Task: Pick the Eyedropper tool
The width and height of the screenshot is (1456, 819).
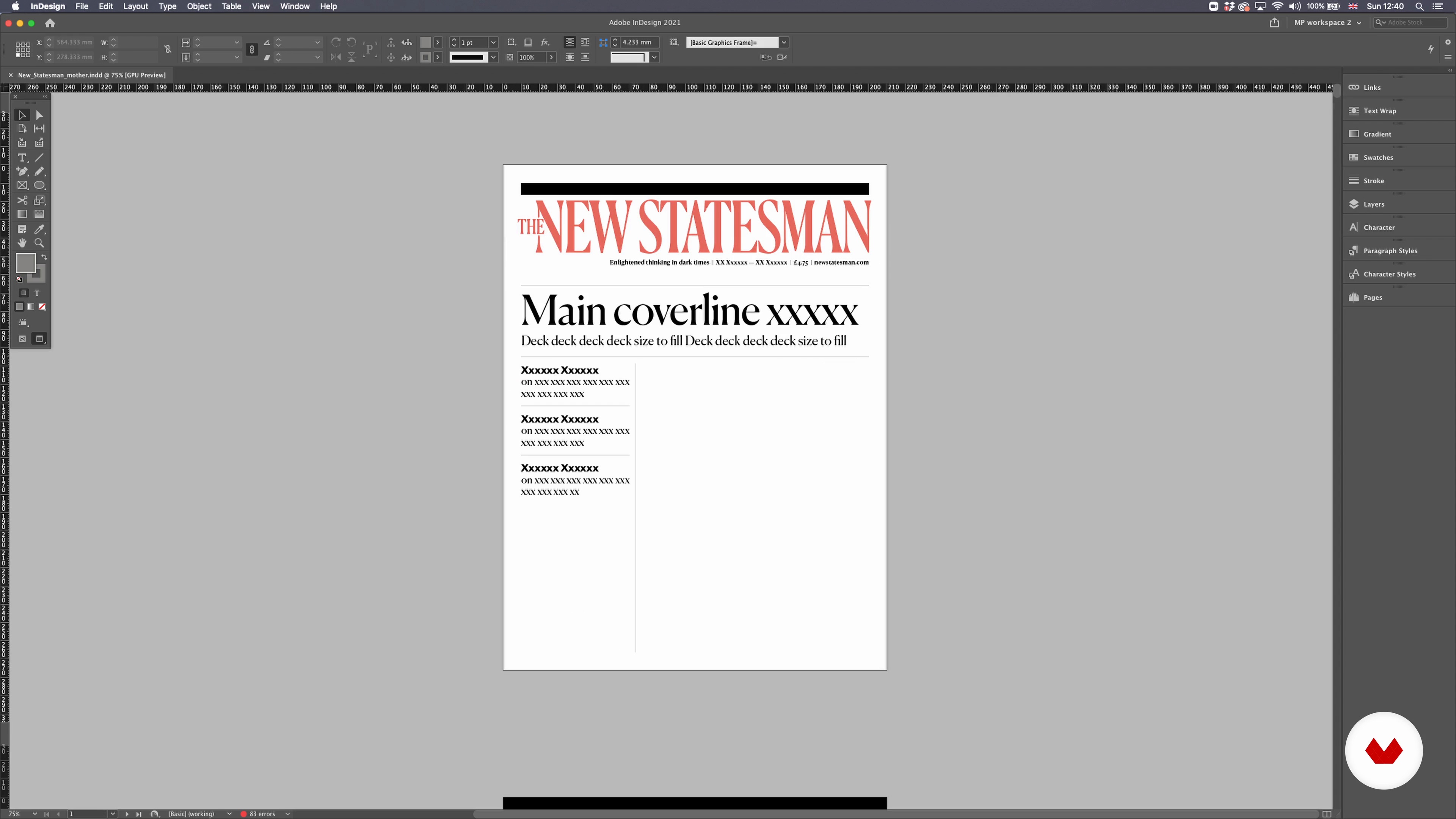Action: (39, 229)
